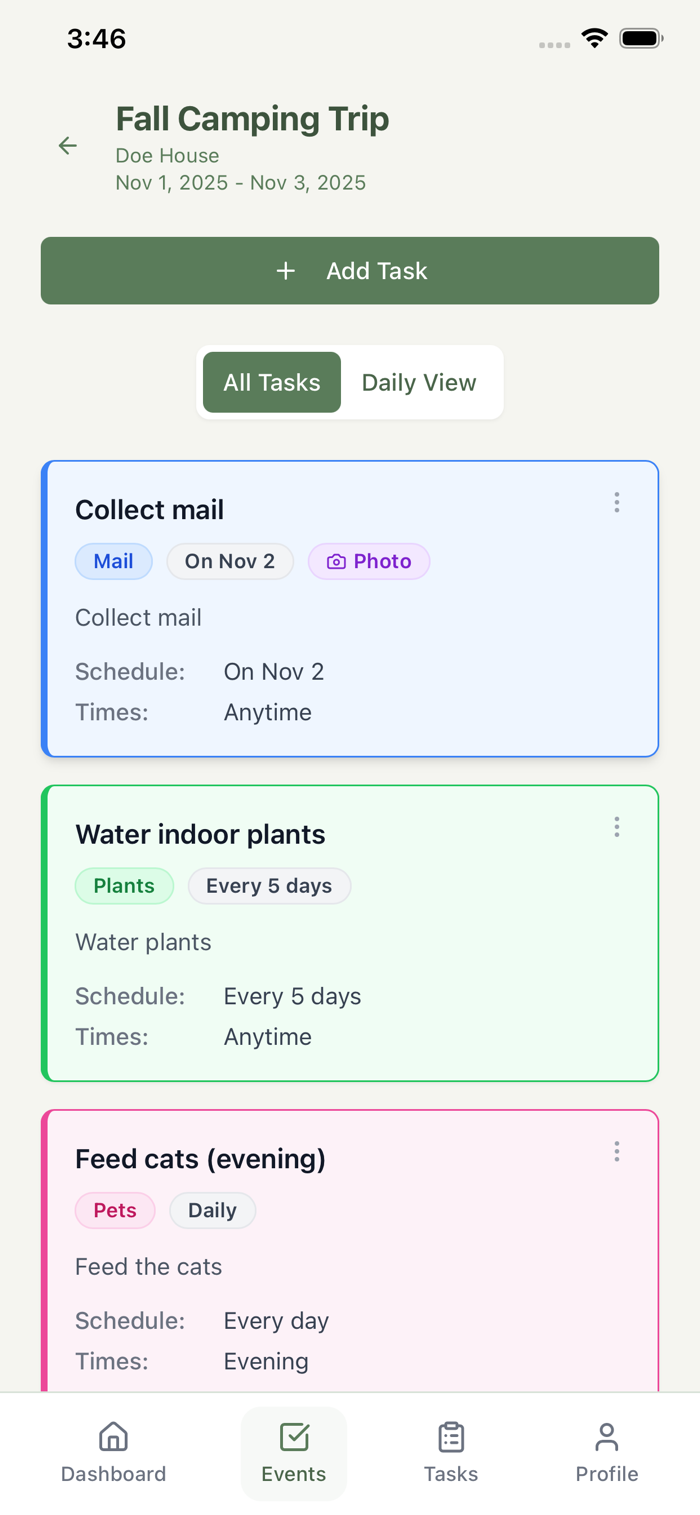Image resolution: width=700 pixels, height=1515 pixels.
Task: Tap the Wi-Fi status icon
Action: point(595,39)
